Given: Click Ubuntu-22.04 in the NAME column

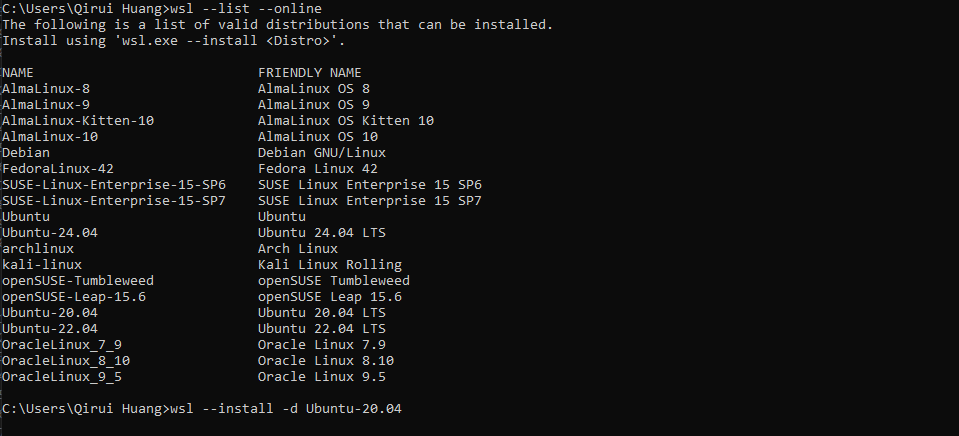Looking at the screenshot, I should click(x=50, y=329).
